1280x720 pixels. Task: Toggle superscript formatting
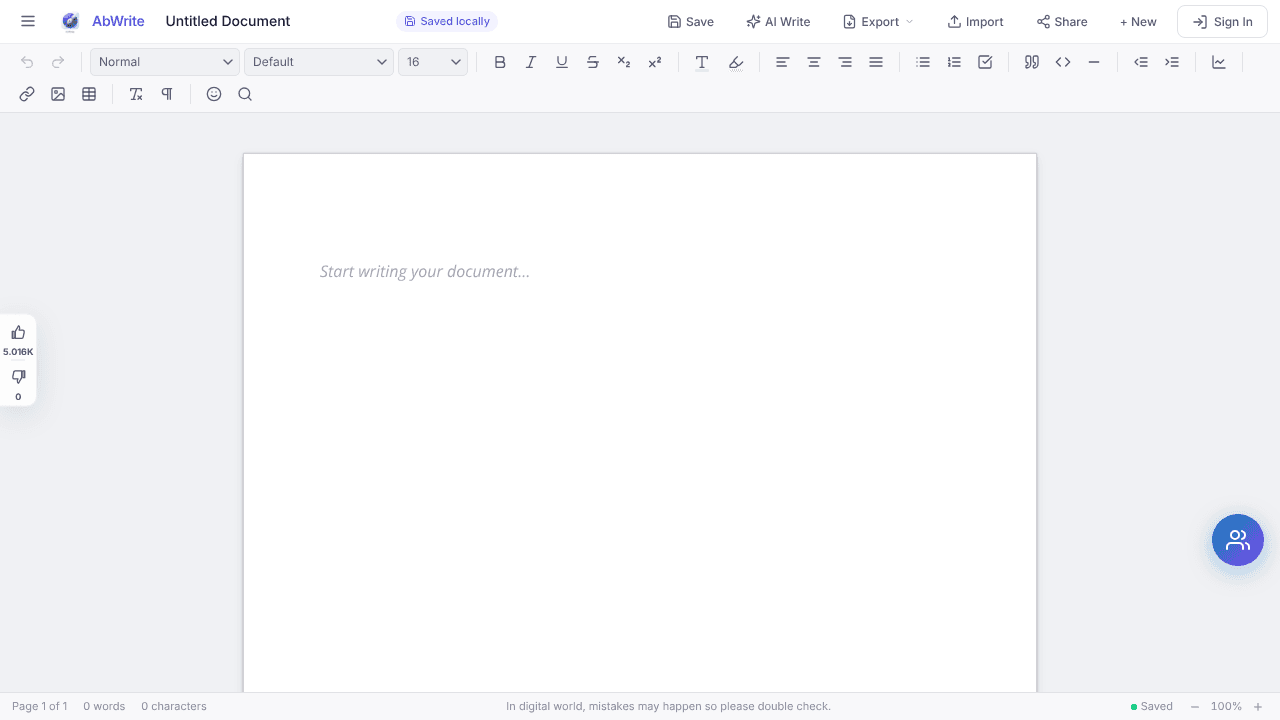click(x=655, y=62)
